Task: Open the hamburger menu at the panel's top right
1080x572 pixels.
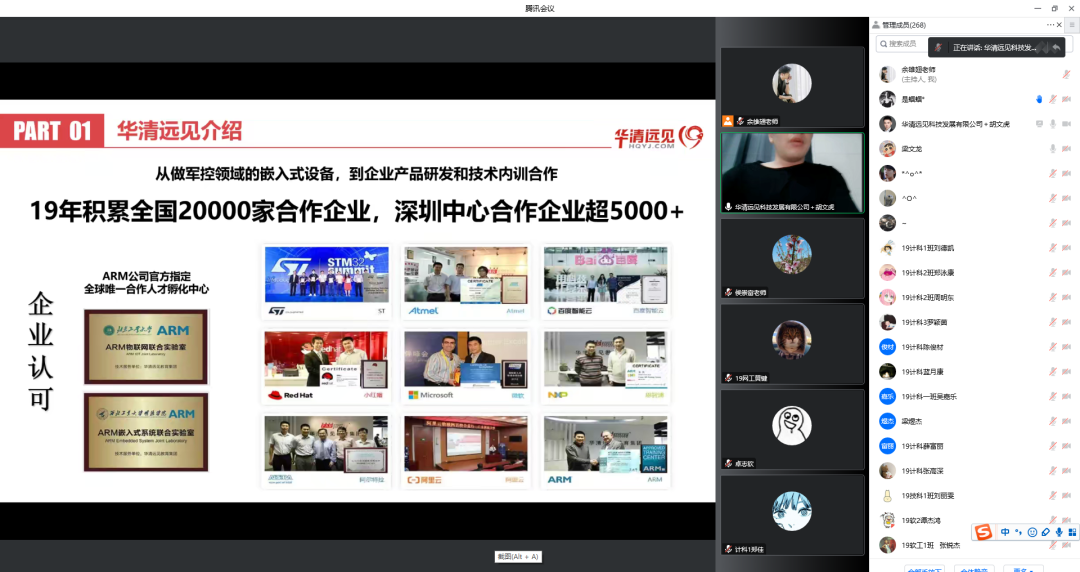Action: 1072,25
